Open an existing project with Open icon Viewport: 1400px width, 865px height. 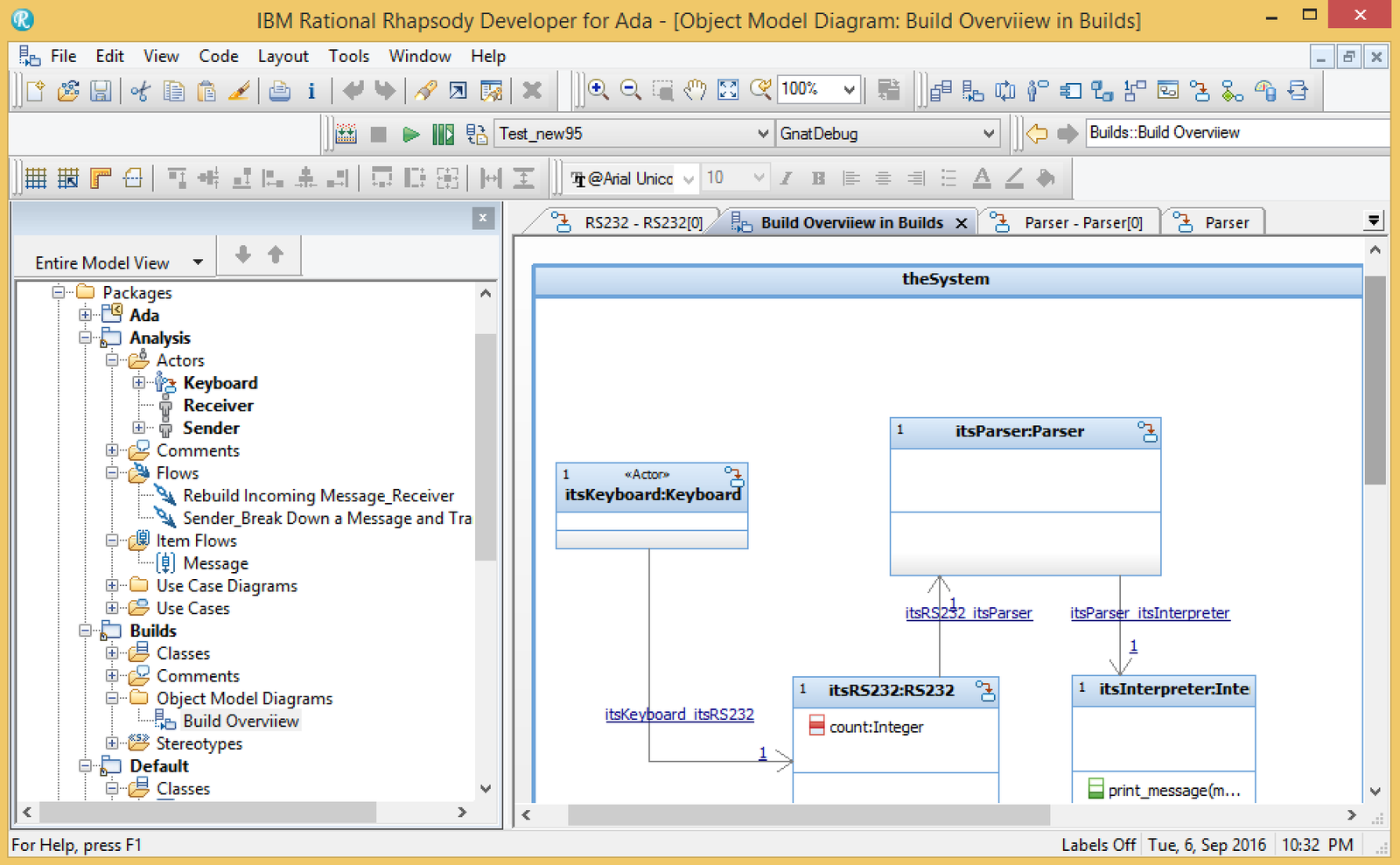point(68,90)
